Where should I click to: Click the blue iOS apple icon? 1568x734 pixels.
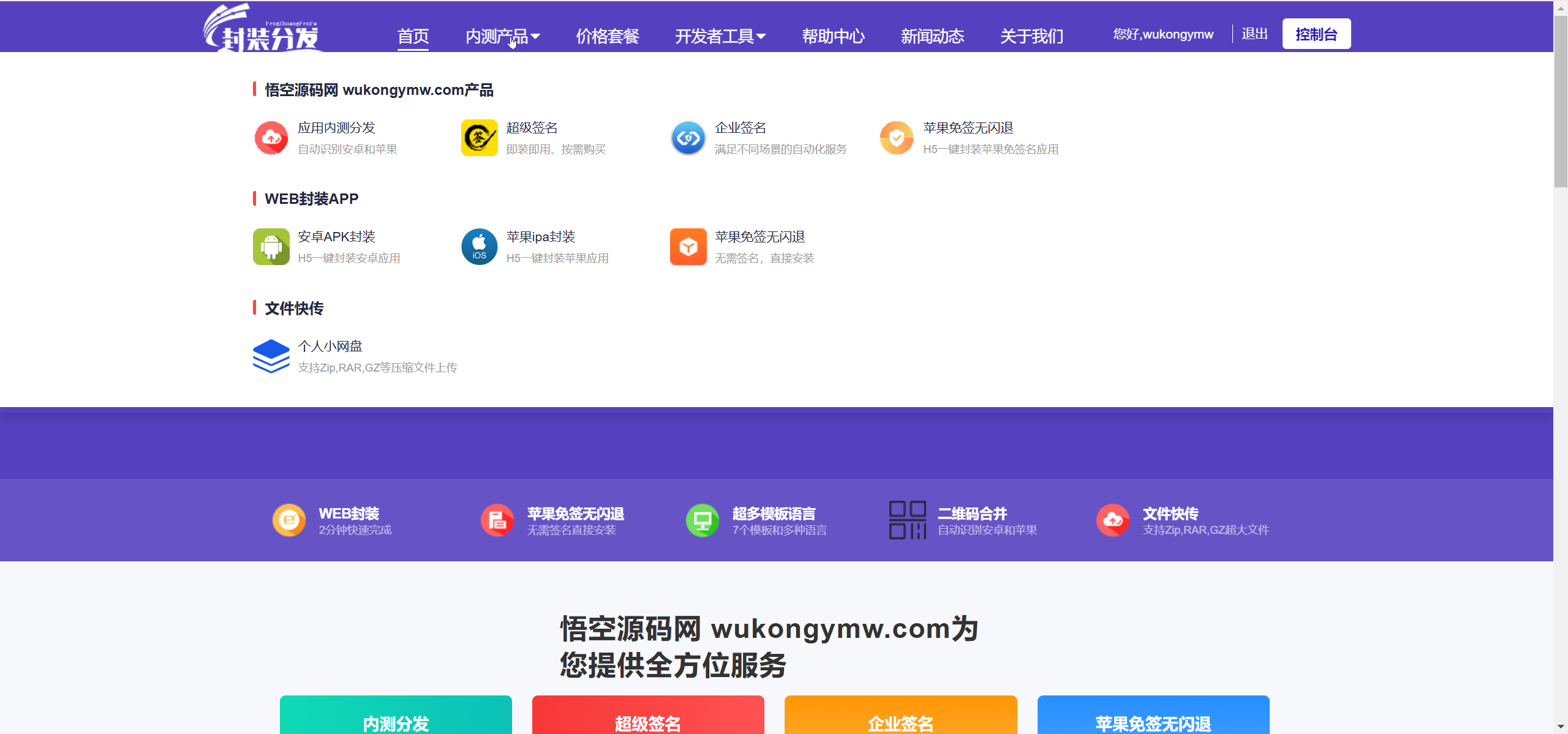coord(480,247)
